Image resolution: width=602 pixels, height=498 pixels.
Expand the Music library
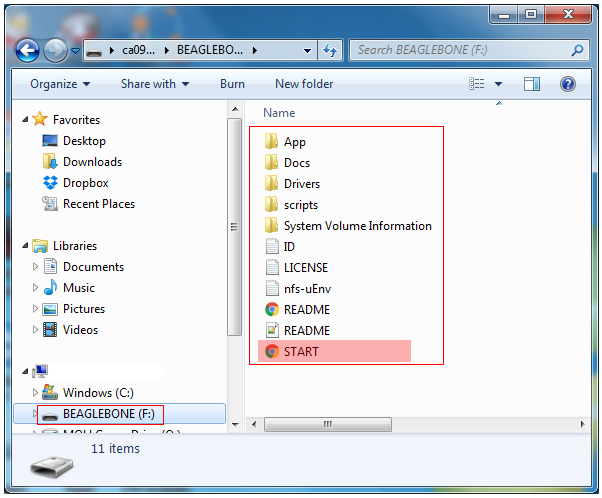pyautogui.click(x=35, y=288)
